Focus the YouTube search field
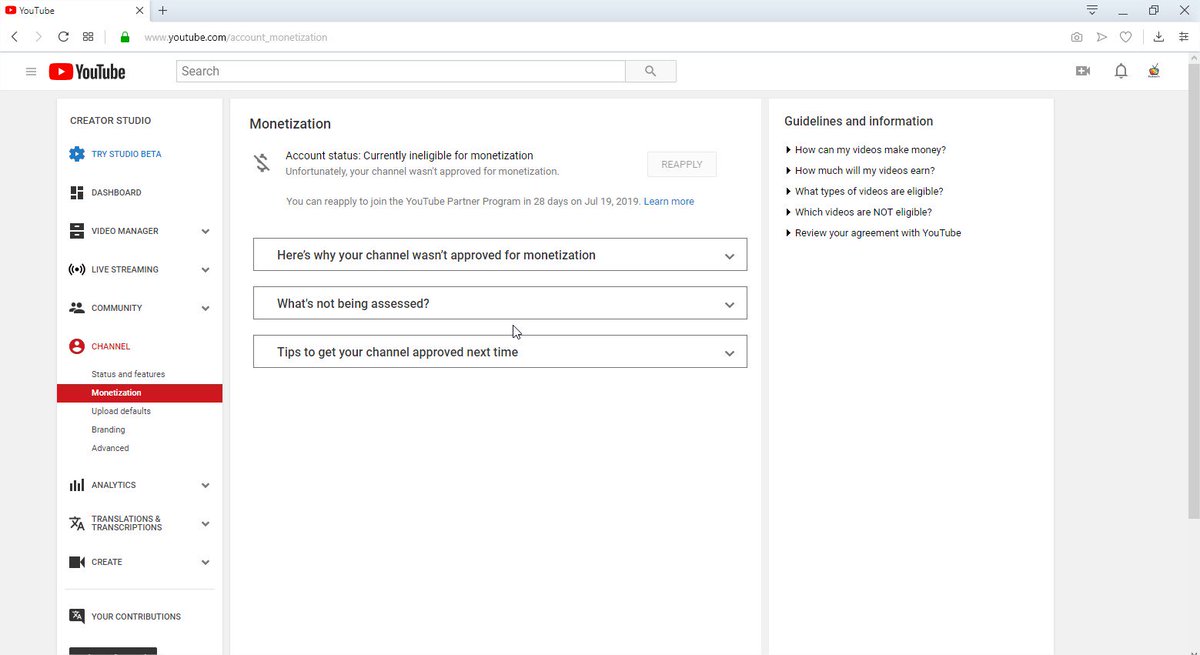 coord(400,71)
